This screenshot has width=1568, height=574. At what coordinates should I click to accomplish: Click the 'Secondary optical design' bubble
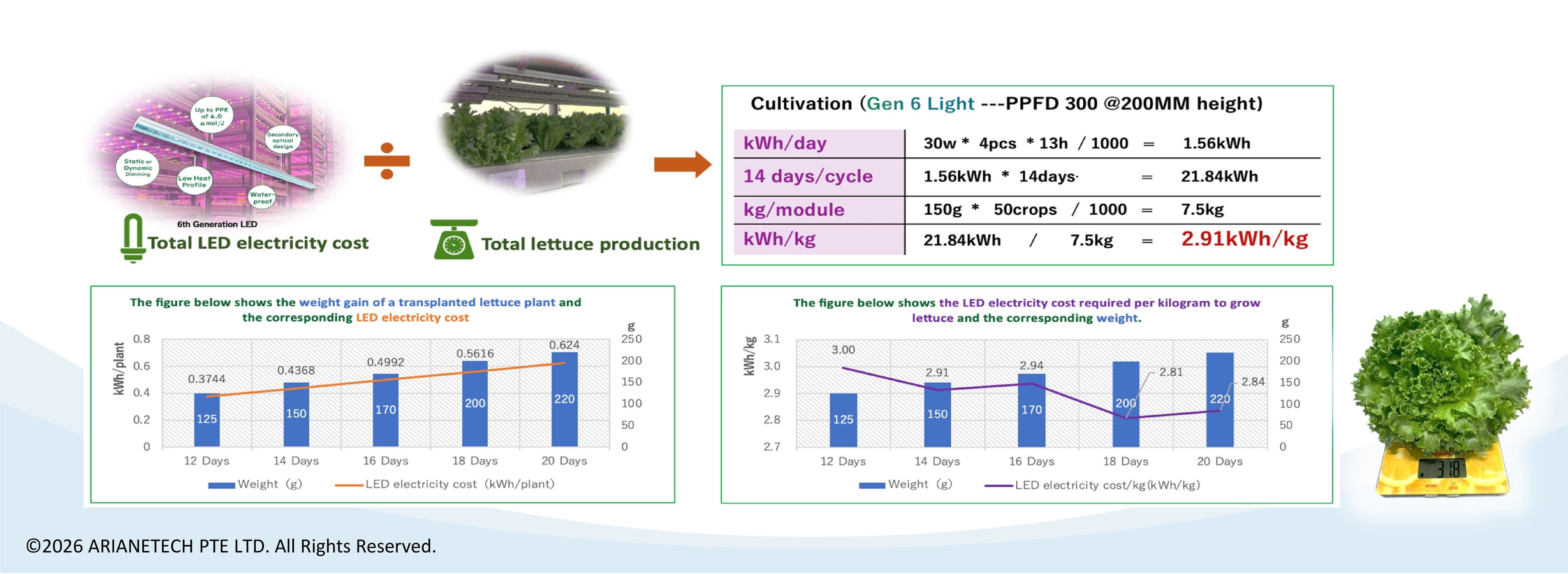[282, 141]
